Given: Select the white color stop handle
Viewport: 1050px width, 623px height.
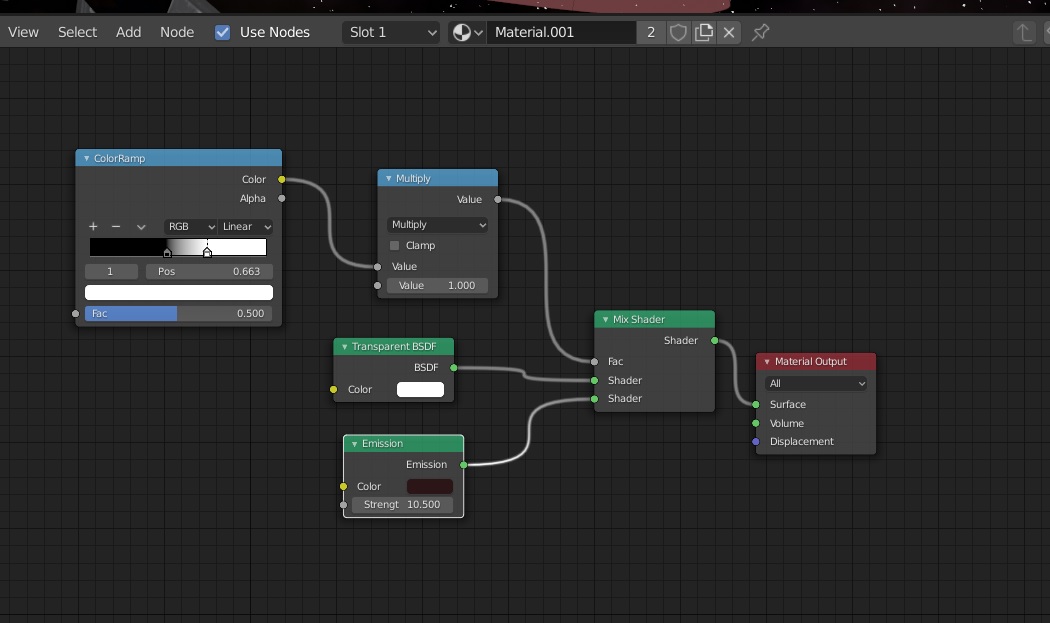Looking at the screenshot, I should click(x=207, y=253).
